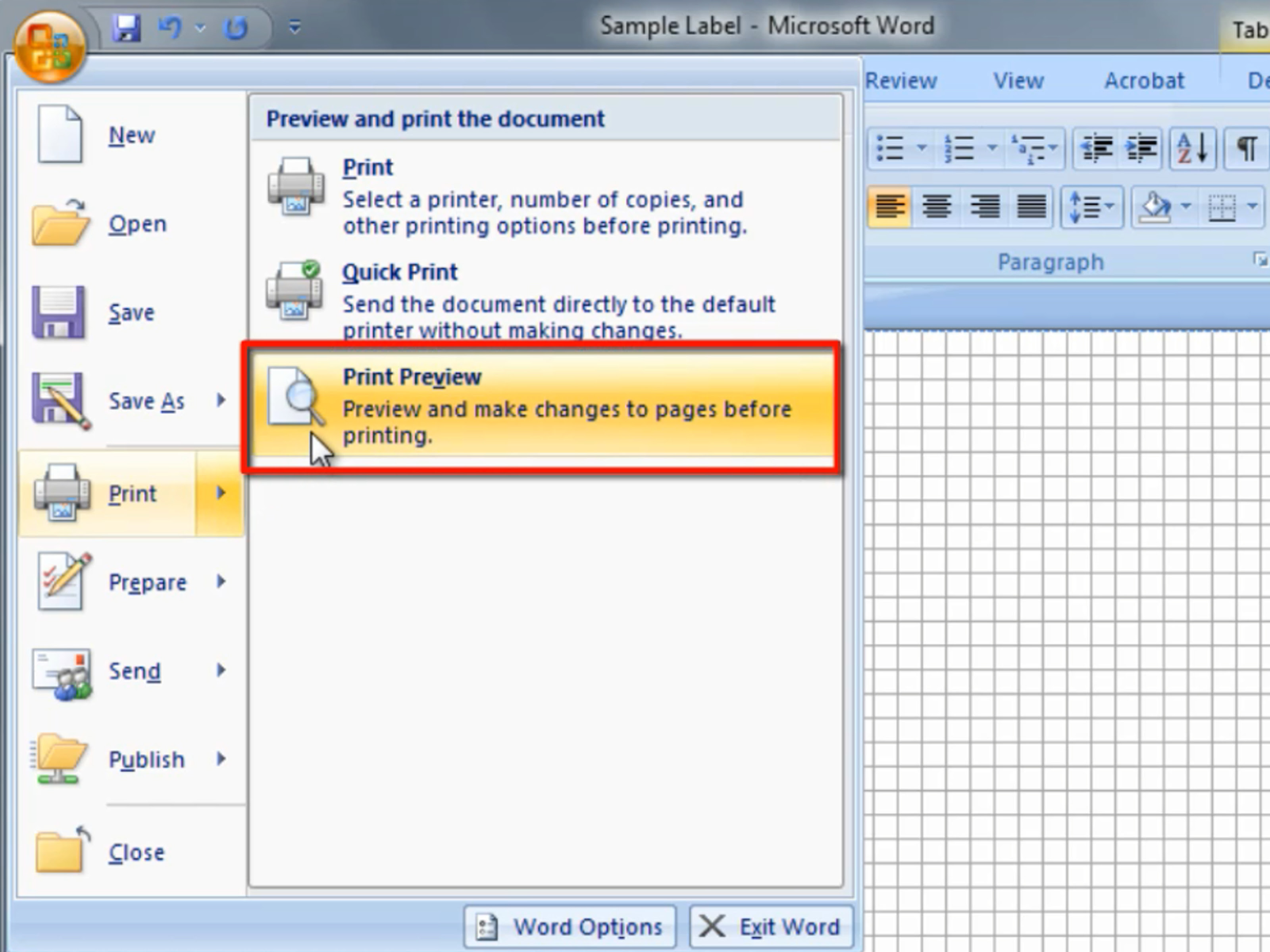Open the Numbering dropdown arrow

[992, 149]
